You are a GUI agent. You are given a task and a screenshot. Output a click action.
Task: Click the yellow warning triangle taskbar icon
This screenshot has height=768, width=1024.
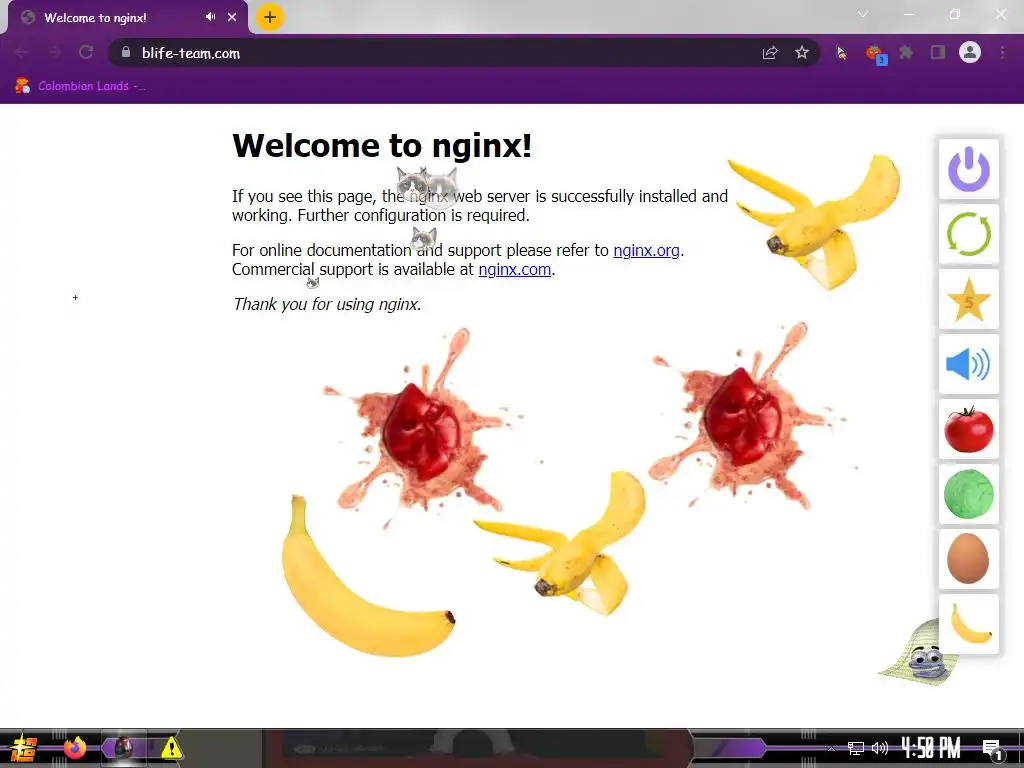coord(171,748)
